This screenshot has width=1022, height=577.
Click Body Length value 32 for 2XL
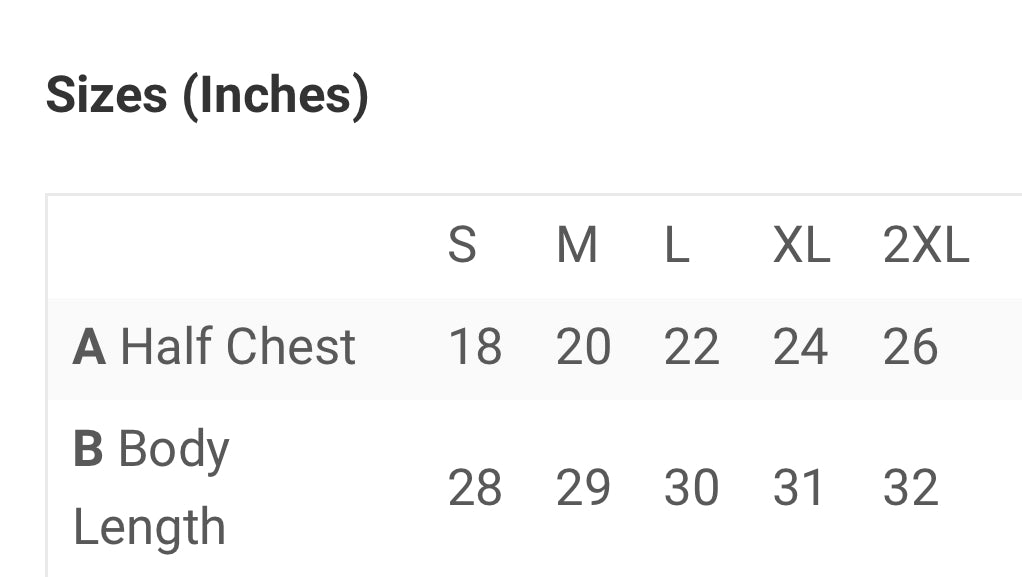910,489
